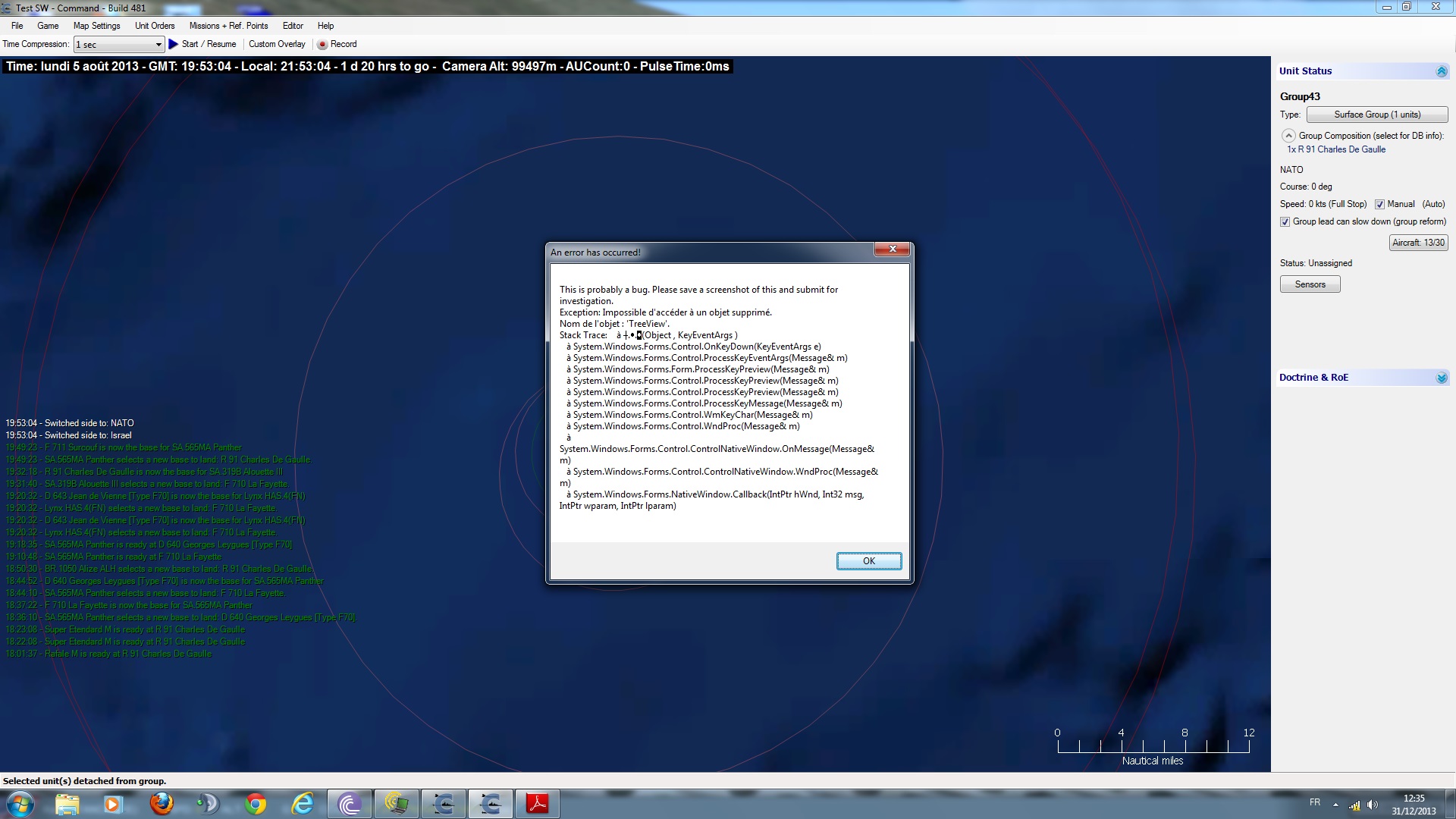
Task: Open the Time Compression dropdown
Action: click(158, 45)
